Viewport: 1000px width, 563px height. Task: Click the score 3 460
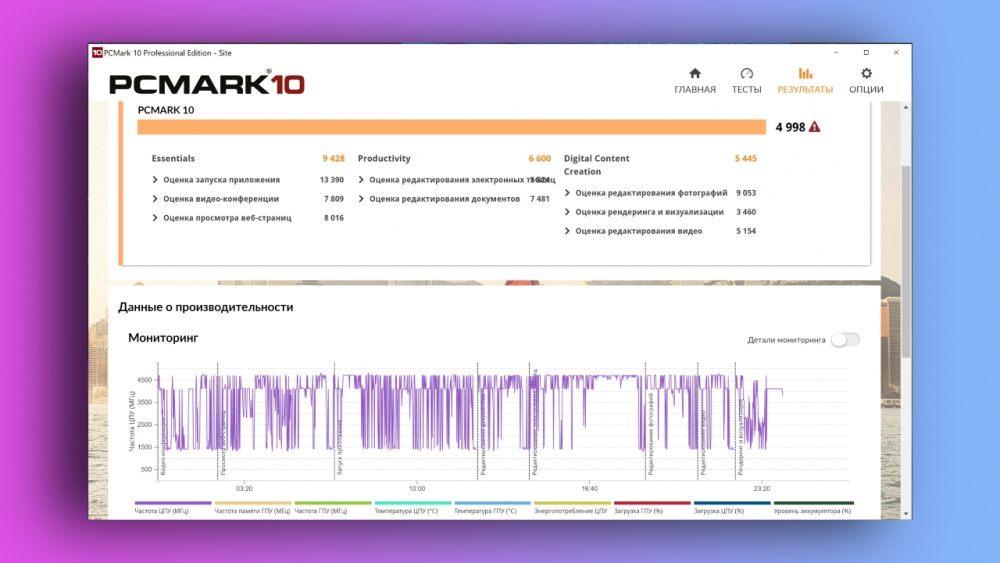pyautogui.click(x=746, y=212)
